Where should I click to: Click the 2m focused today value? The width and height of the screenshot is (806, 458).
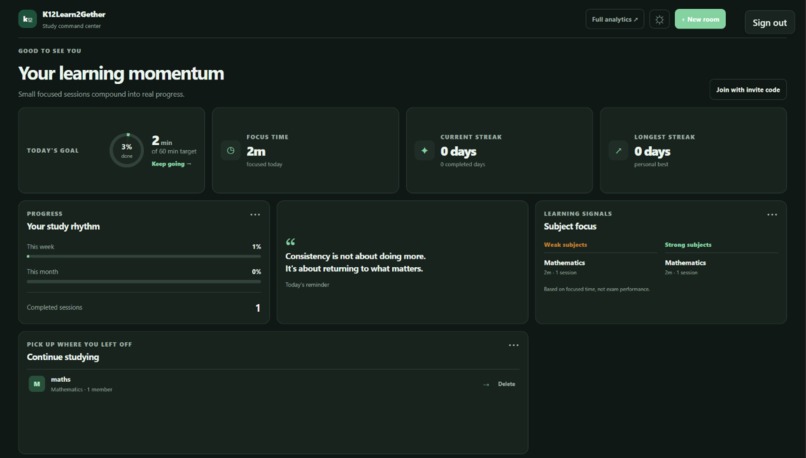coord(256,152)
